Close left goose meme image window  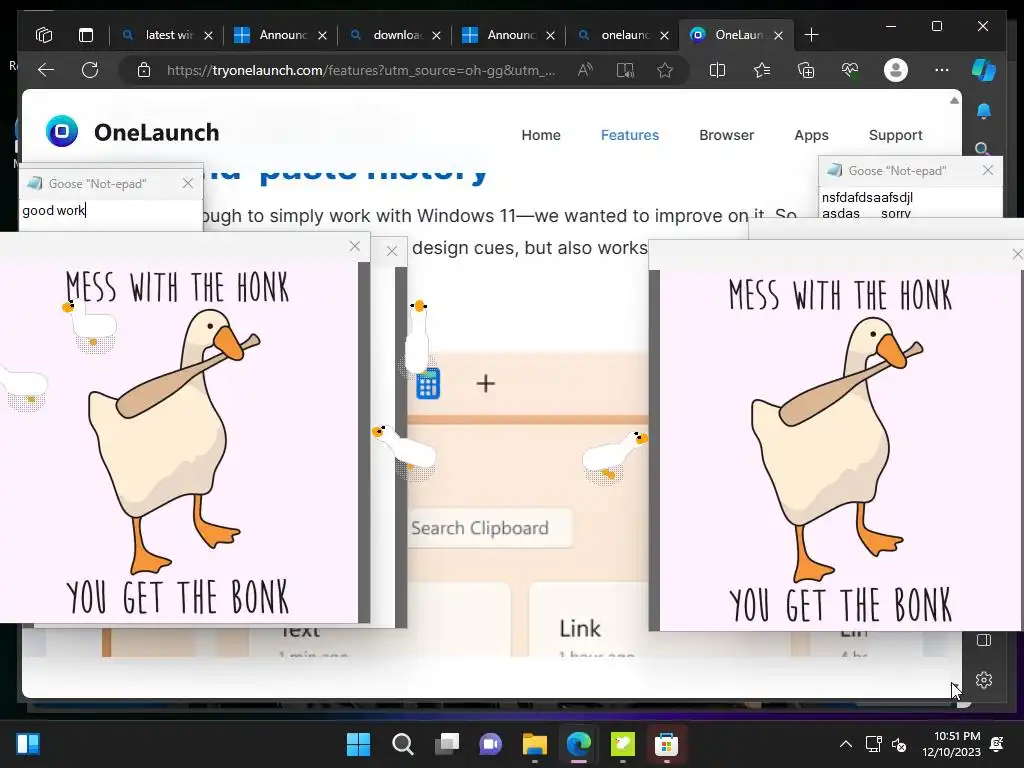pos(355,246)
